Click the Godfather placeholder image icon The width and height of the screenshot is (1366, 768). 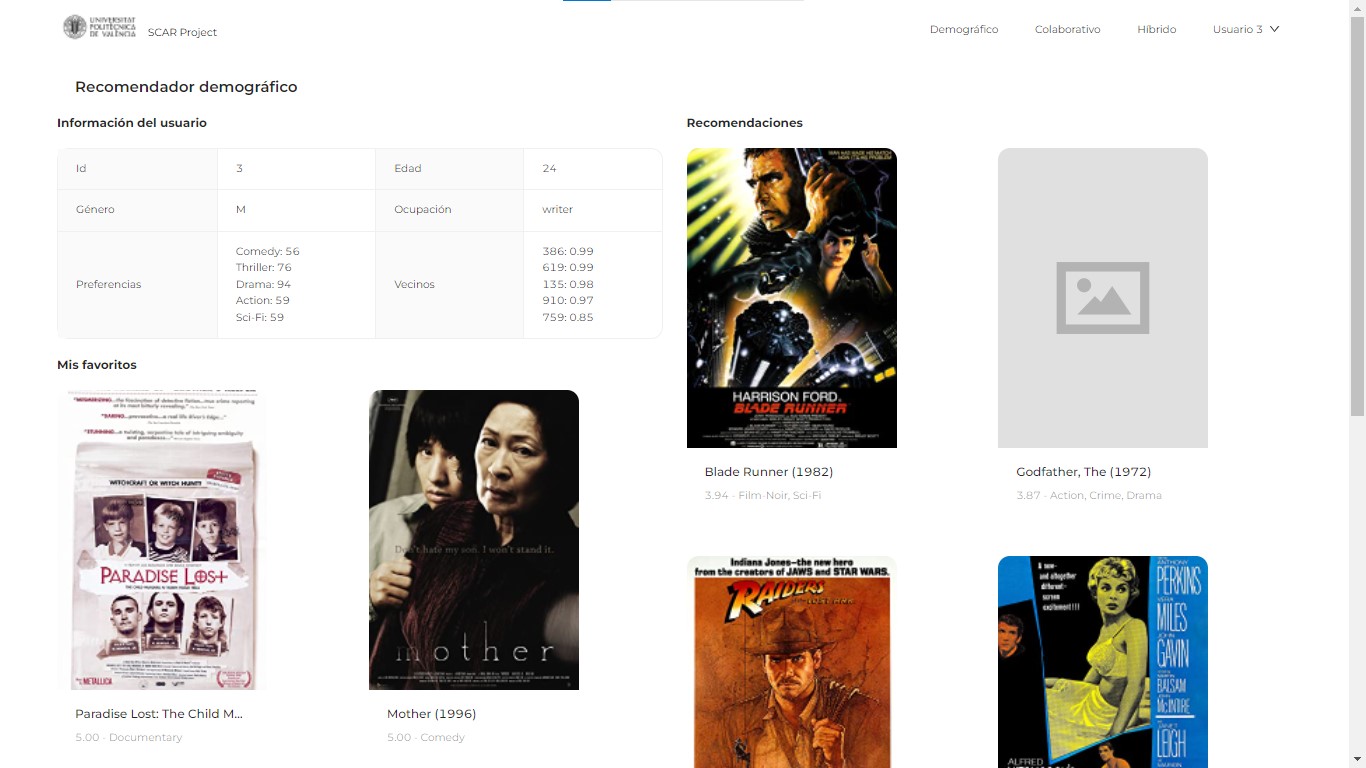pyautogui.click(x=1102, y=298)
